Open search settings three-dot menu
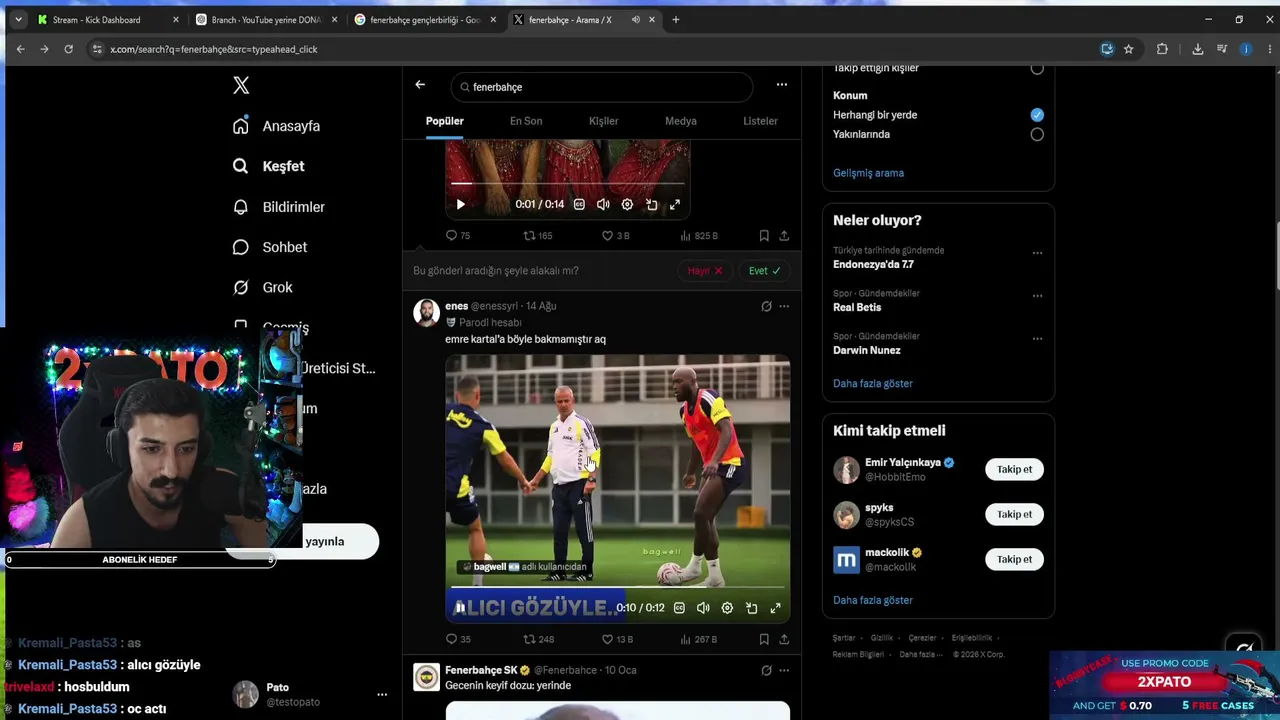 782,85
